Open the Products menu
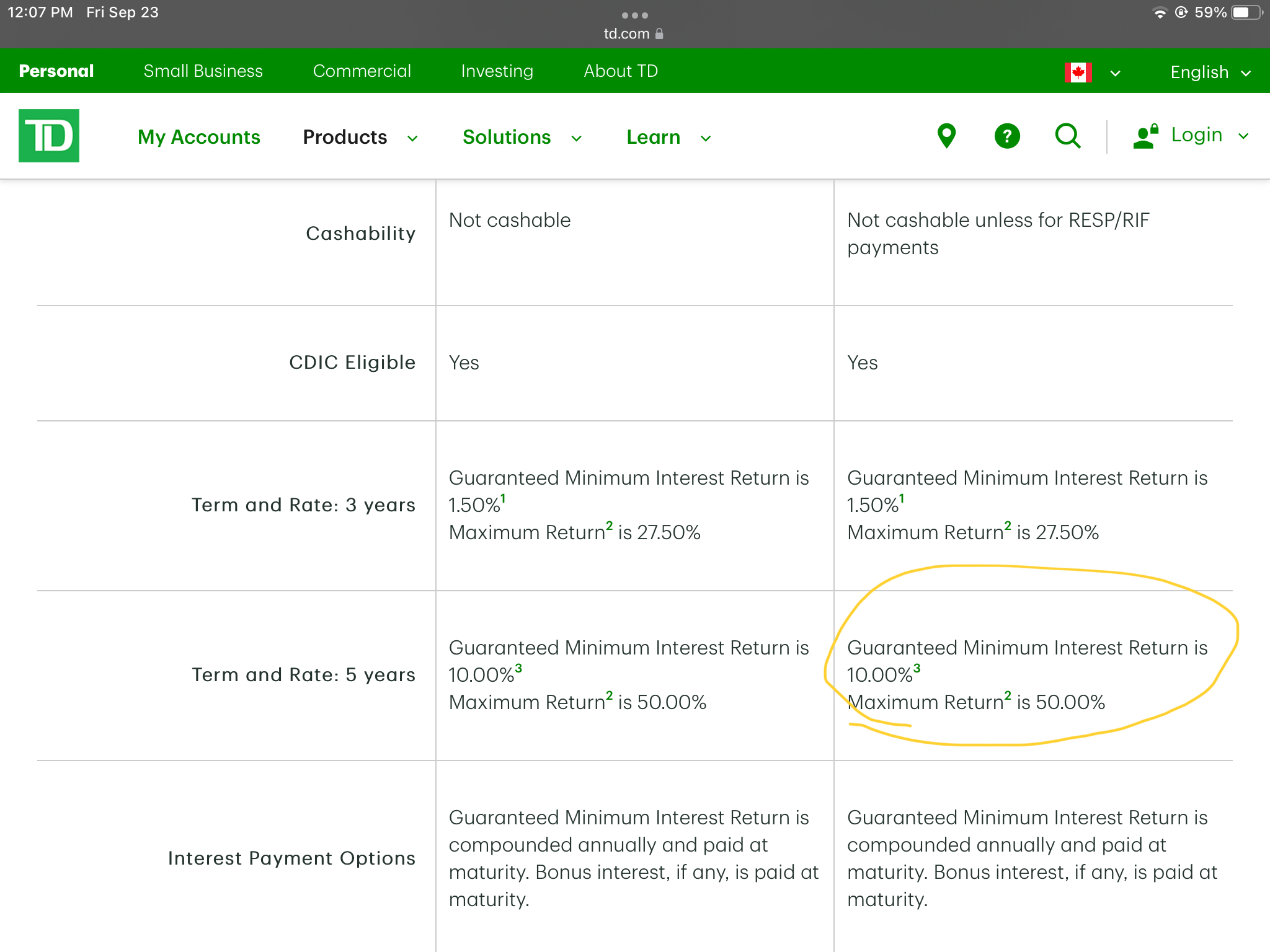The image size is (1270, 952). pos(345,137)
